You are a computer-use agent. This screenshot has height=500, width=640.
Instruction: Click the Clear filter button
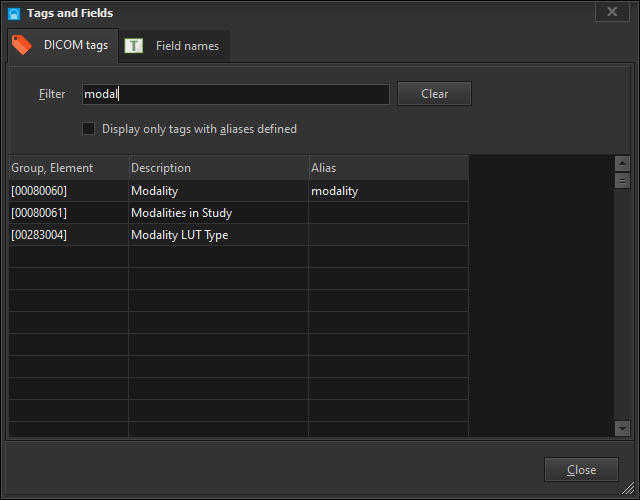click(x=434, y=94)
